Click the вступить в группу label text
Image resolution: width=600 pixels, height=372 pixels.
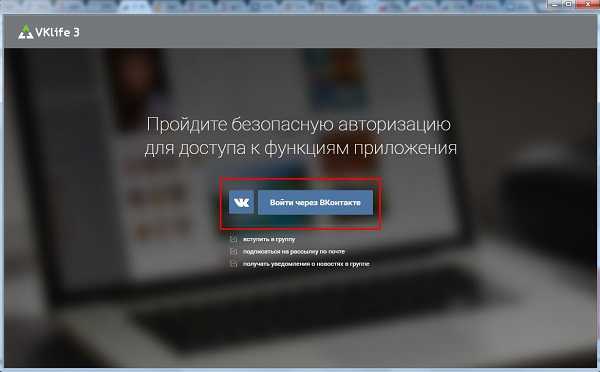[269, 239]
